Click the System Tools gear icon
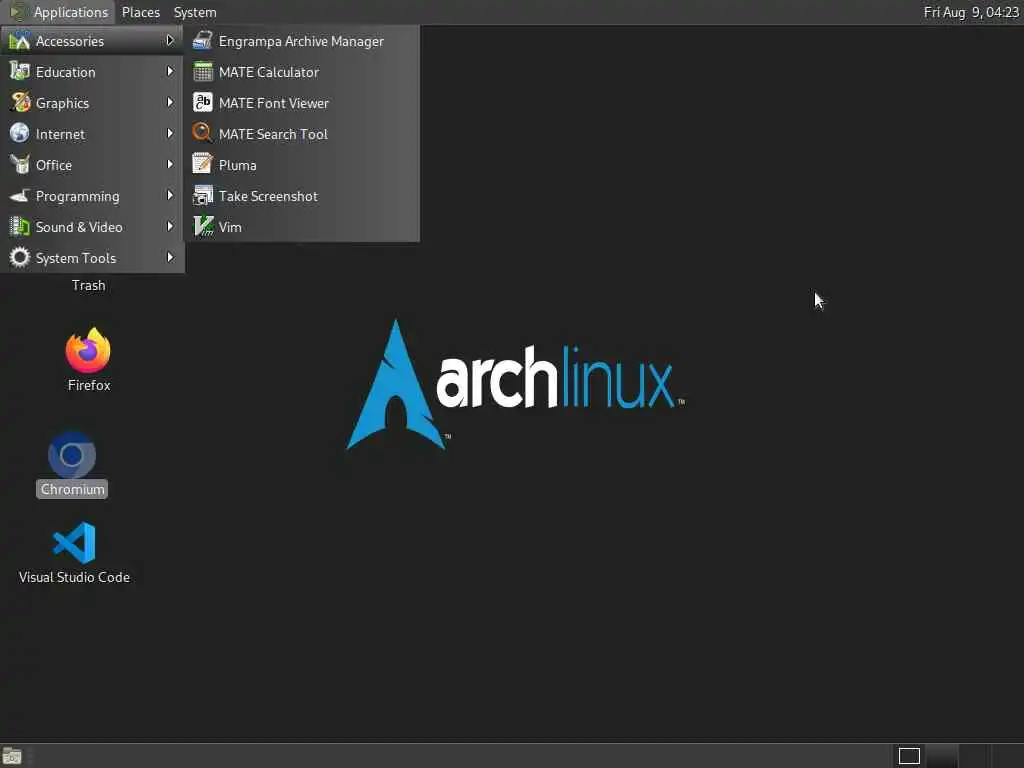 (20, 257)
